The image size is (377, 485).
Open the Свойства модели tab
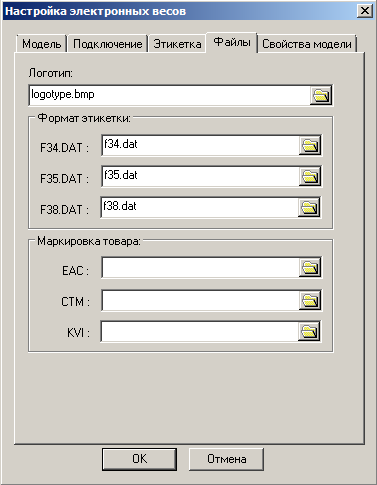(x=307, y=44)
